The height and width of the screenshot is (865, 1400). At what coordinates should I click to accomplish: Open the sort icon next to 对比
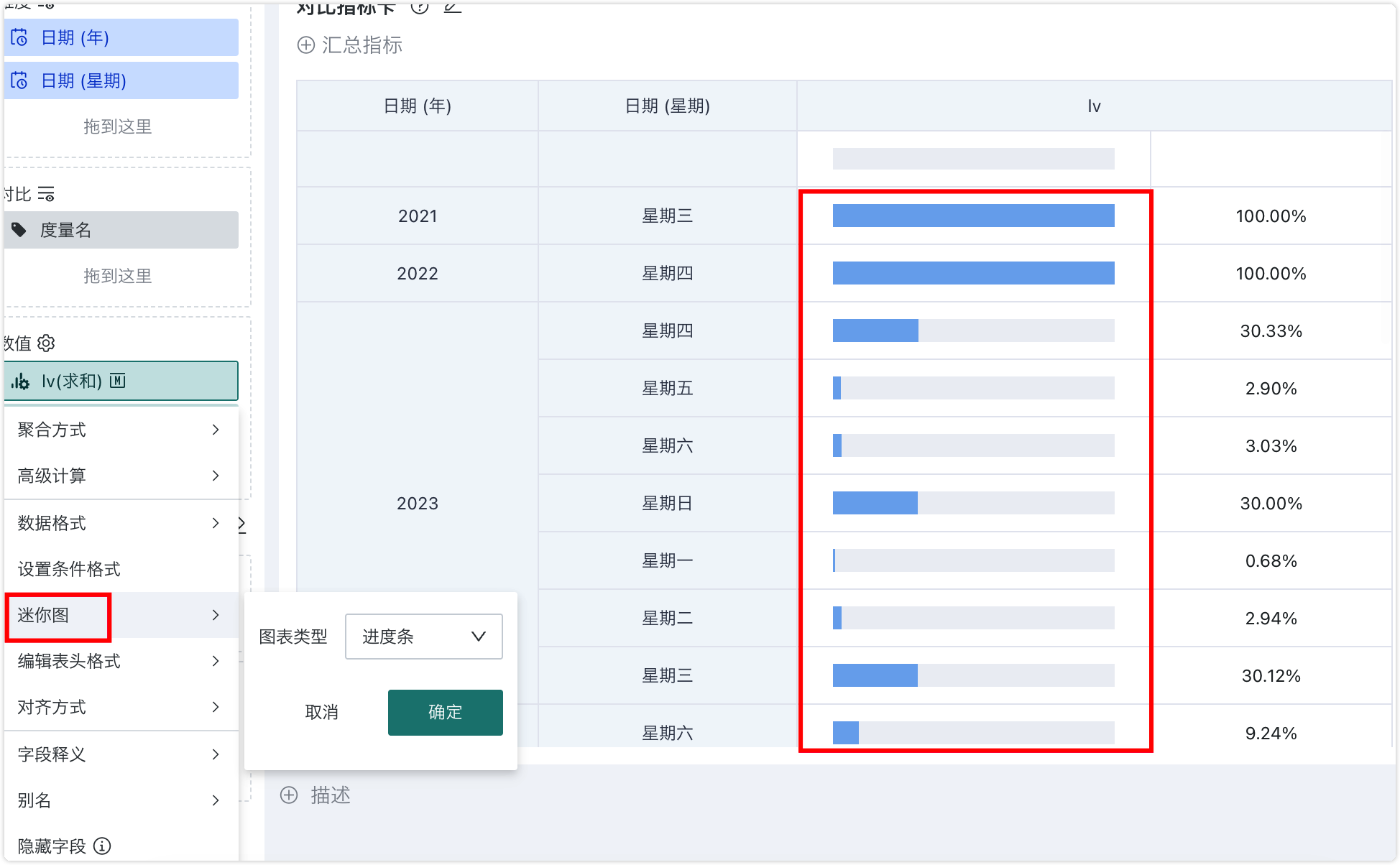[46, 194]
